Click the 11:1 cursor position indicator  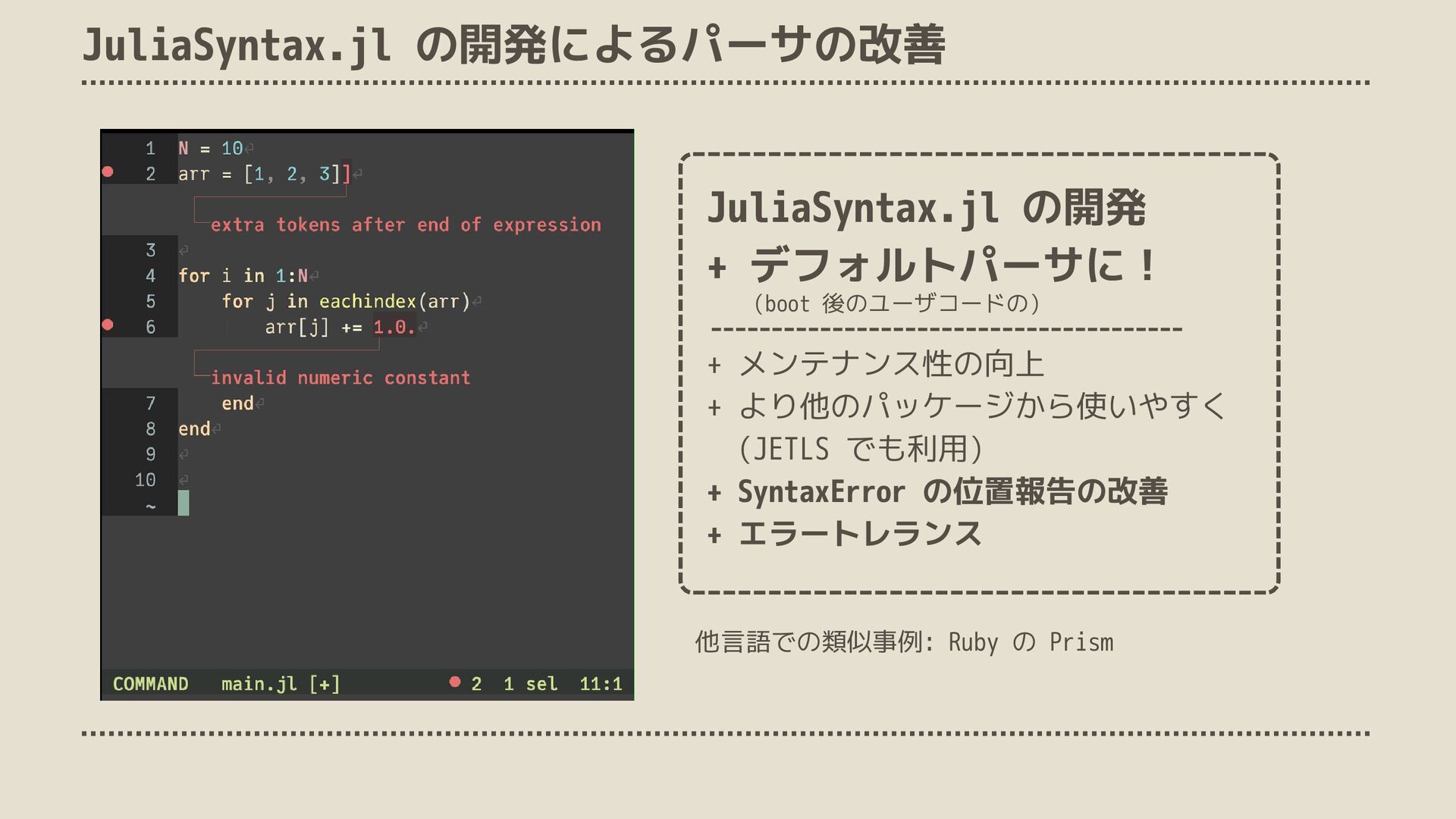pos(601,684)
